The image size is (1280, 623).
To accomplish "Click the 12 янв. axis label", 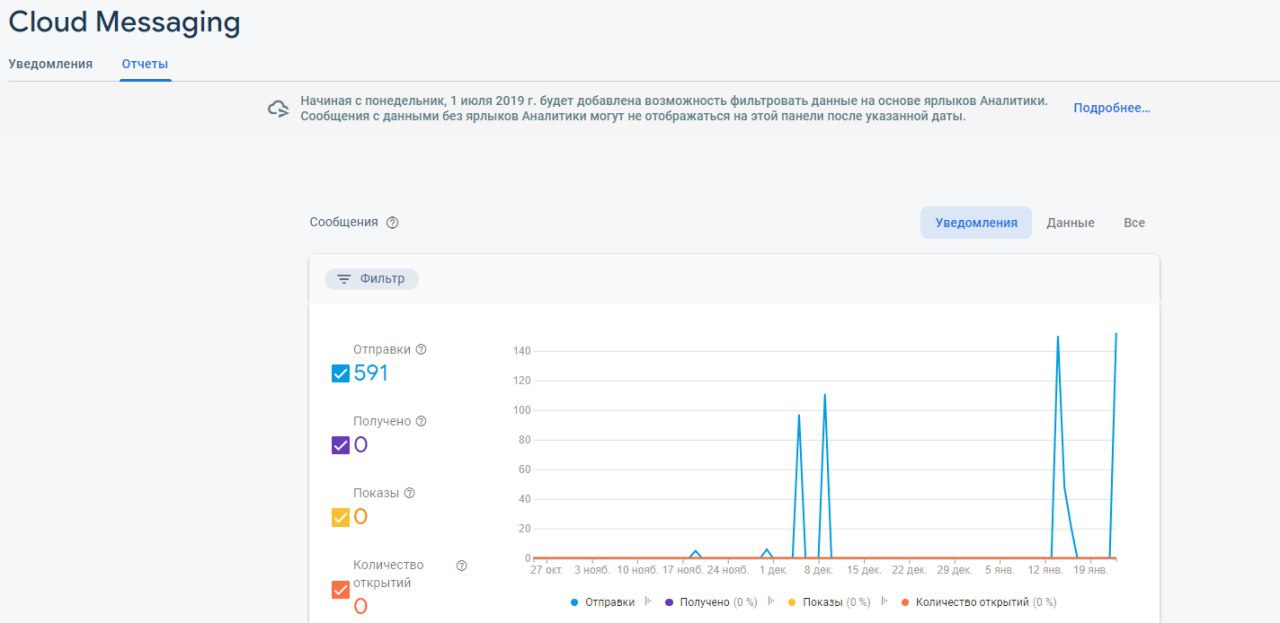I will coord(1045,570).
